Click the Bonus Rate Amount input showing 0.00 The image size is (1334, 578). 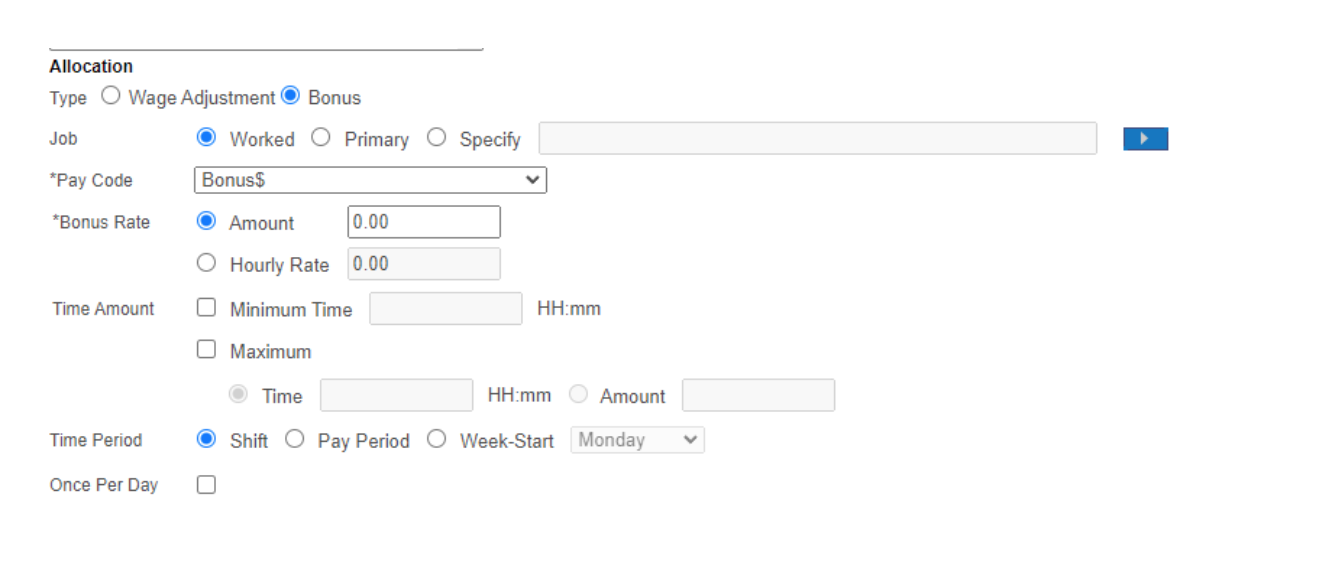423,221
